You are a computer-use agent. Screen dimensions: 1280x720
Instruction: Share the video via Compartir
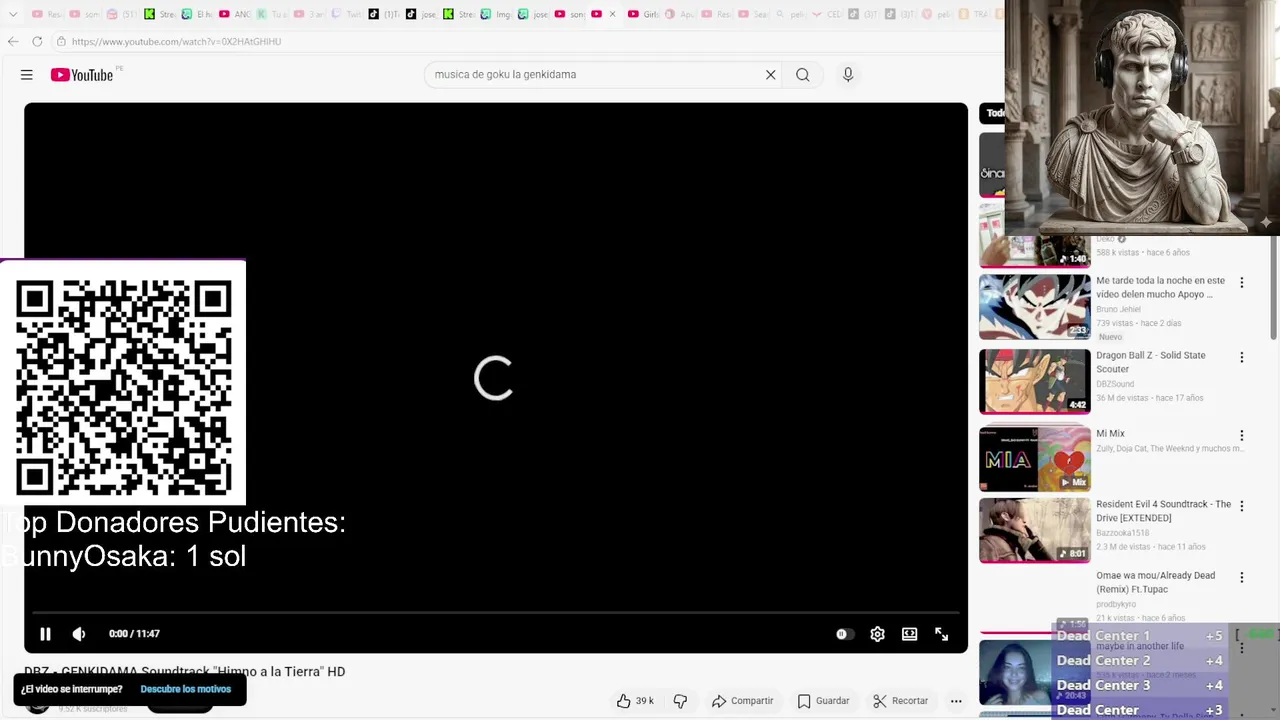pyautogui.click(x=742, y=701)
